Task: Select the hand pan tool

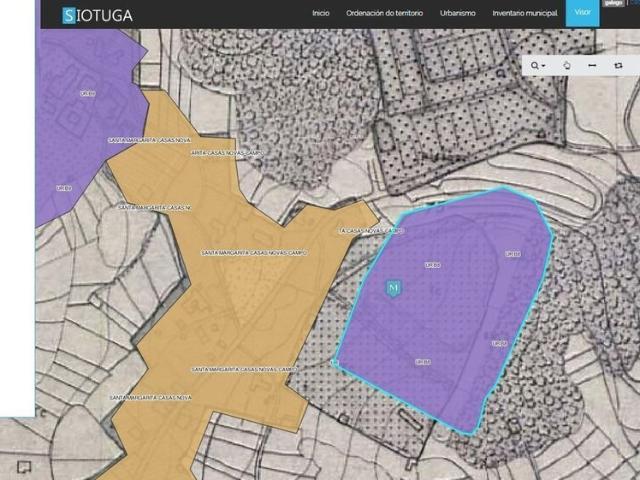Action: [x=567, y=65]
